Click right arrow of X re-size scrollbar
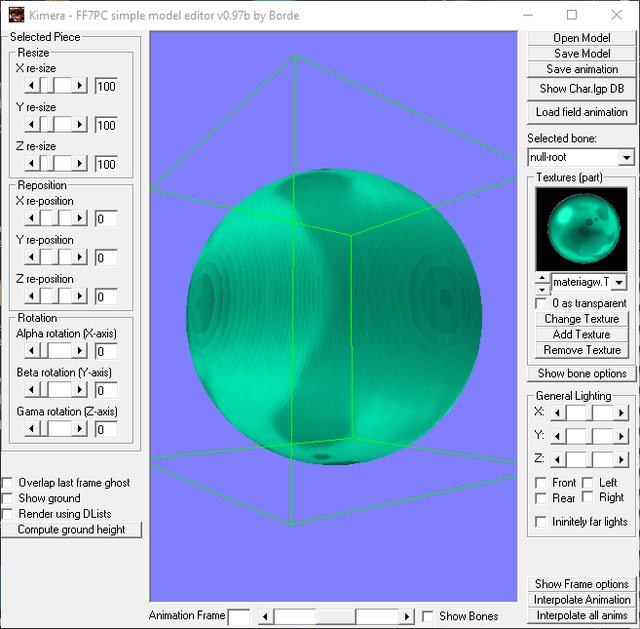 pyautogui.click(x=80, y=86)
